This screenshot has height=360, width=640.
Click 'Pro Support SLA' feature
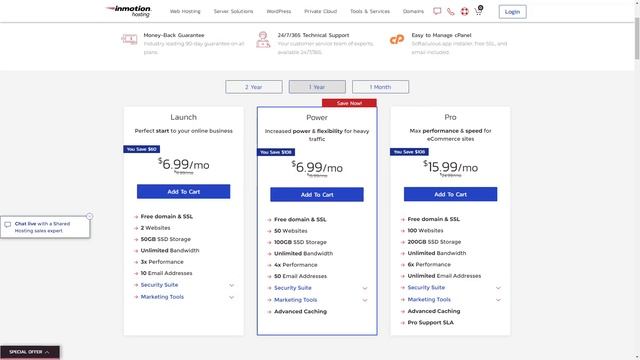(x=431, y=322)
